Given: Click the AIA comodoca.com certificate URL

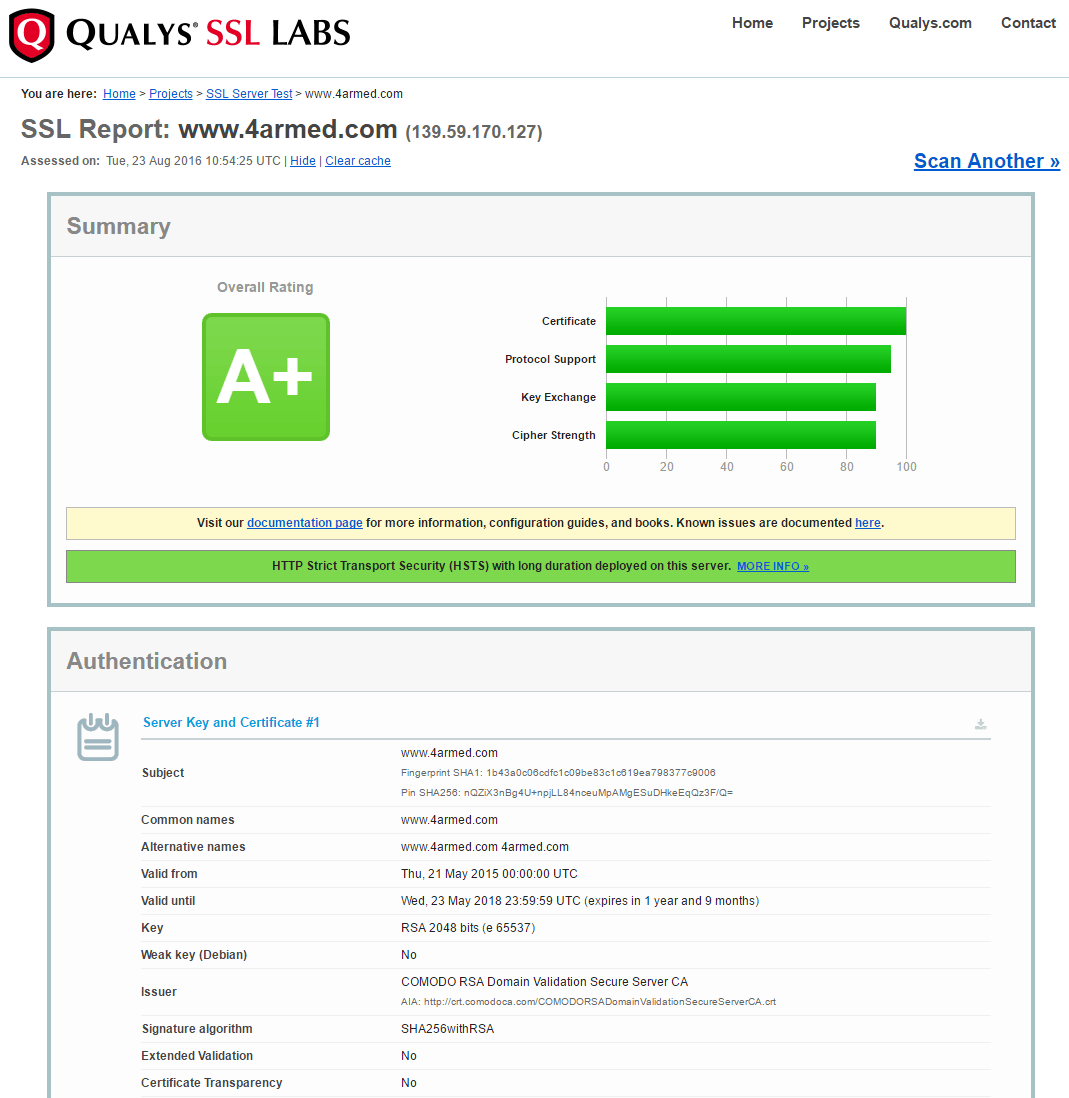Looking at the screenshot, I should [x=600, y=1002].
